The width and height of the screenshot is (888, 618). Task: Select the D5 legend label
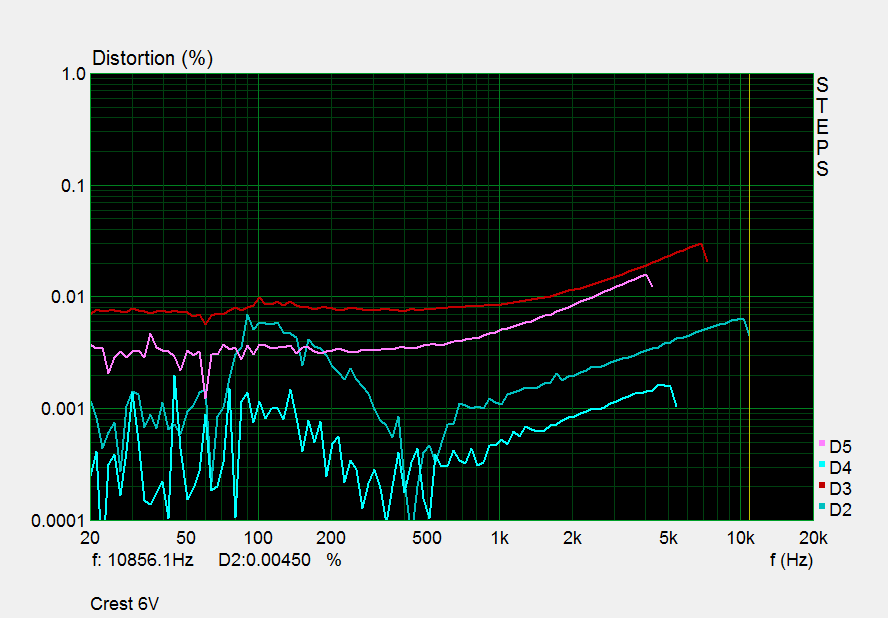click(x=840, y=447)
